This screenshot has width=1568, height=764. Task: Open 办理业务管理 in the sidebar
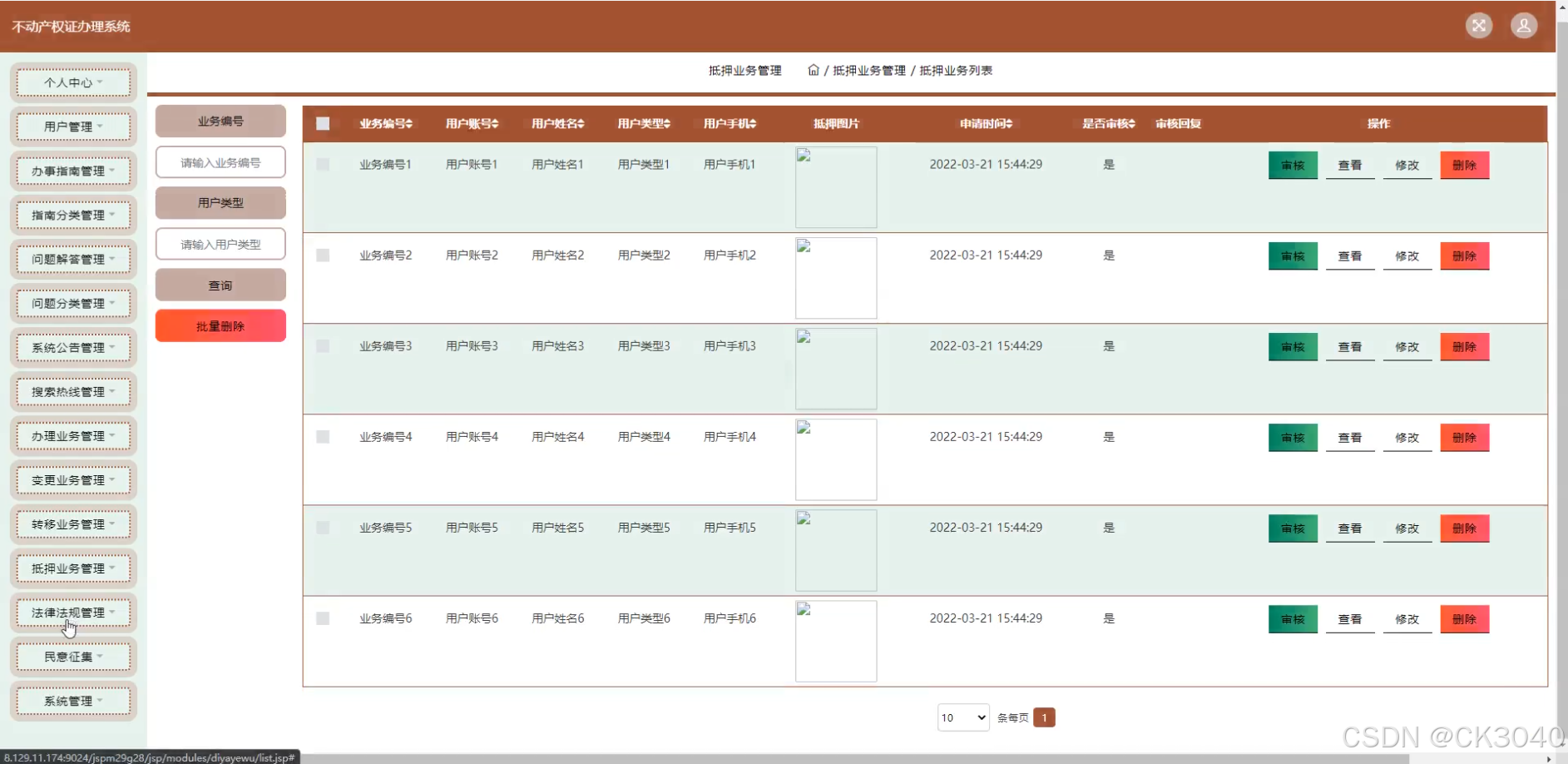73,435
